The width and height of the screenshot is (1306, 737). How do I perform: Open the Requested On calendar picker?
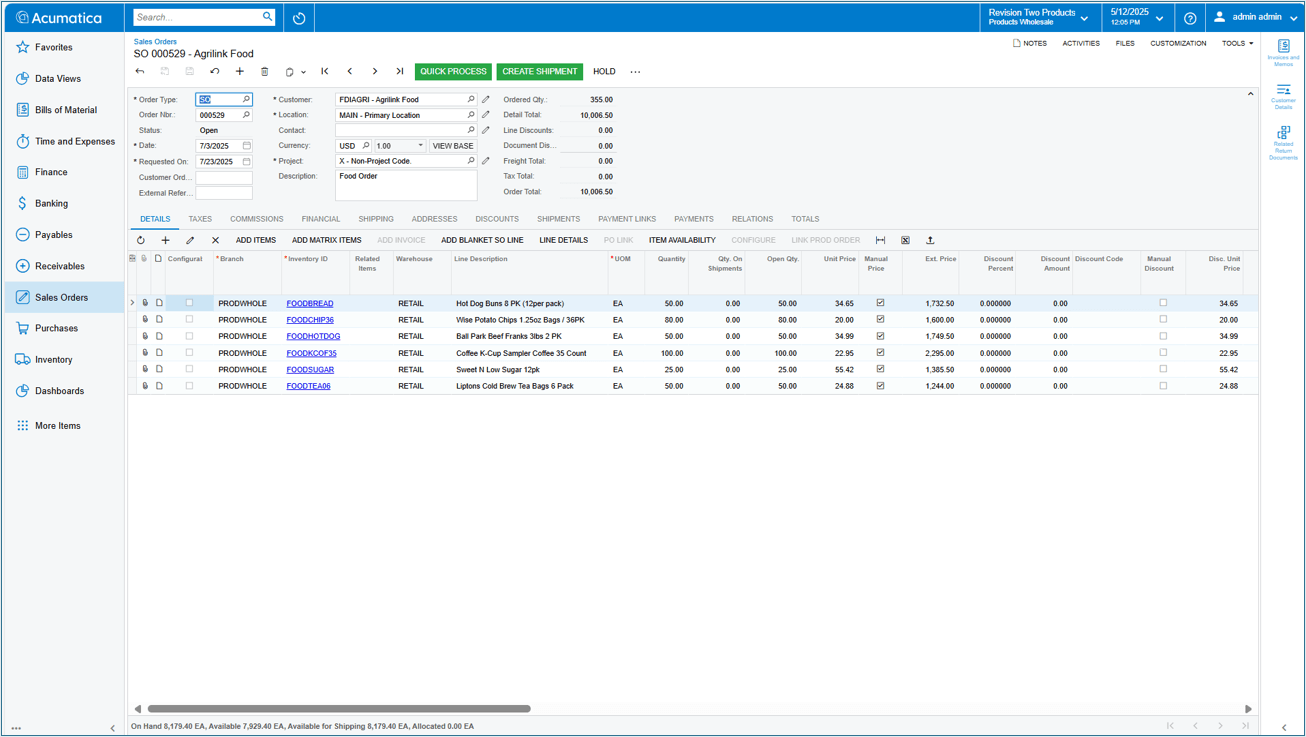[x=247, y=162]
